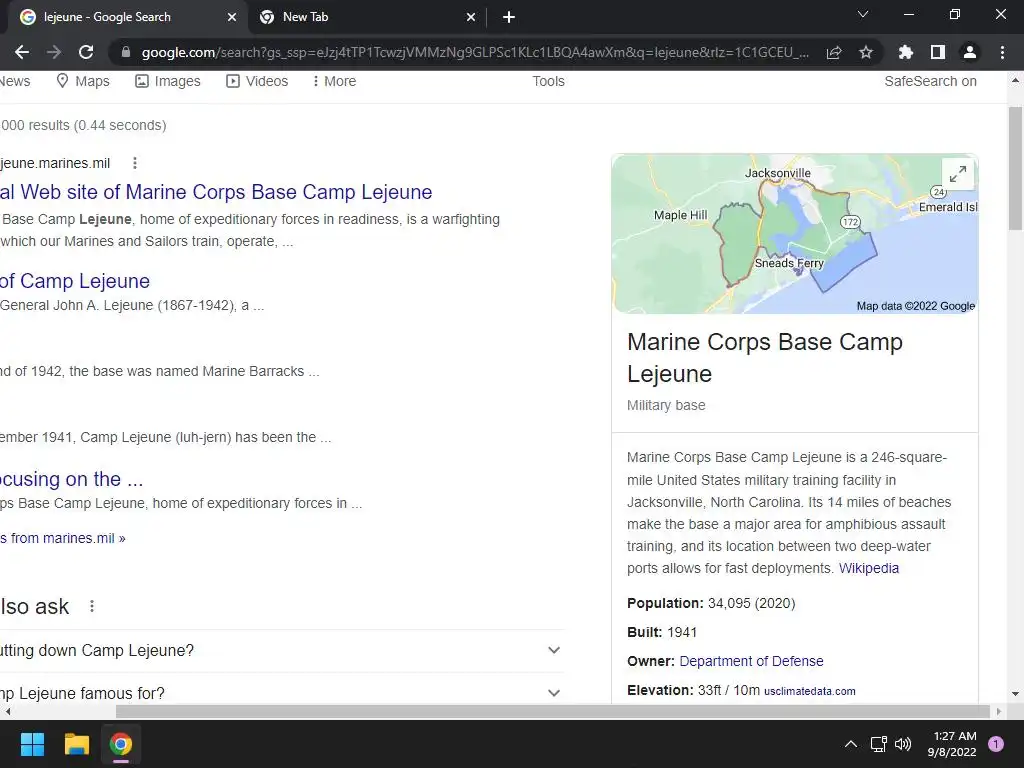Click the vertical scrollbar thumb
This screenshot has height=768, width=1024.
pos(1016,168)
